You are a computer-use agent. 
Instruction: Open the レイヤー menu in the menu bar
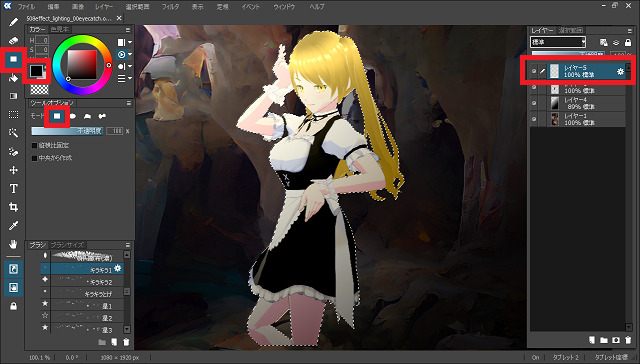pyautogui.click(x=104, y=7)
